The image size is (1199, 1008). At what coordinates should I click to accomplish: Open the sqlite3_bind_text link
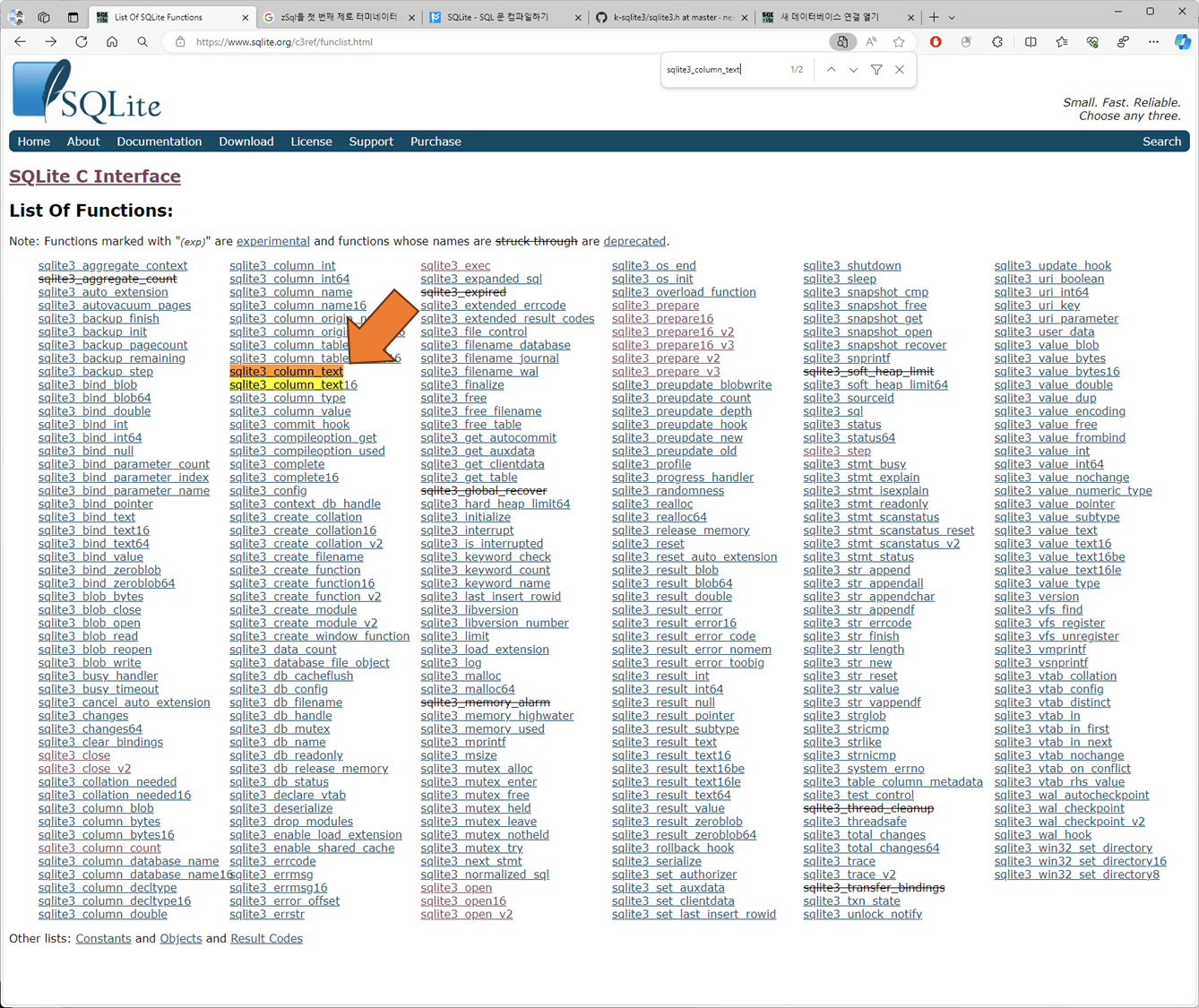point(87,518)
